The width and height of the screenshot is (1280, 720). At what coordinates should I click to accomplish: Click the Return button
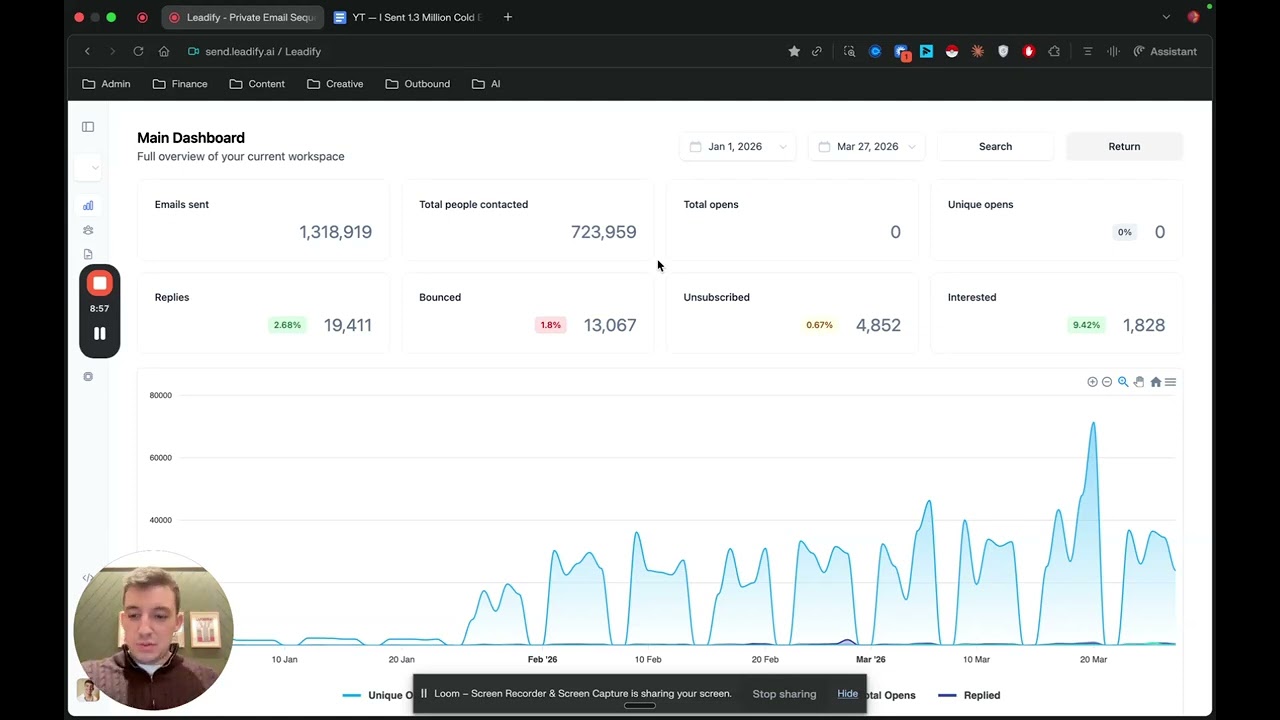[1124, 146]
